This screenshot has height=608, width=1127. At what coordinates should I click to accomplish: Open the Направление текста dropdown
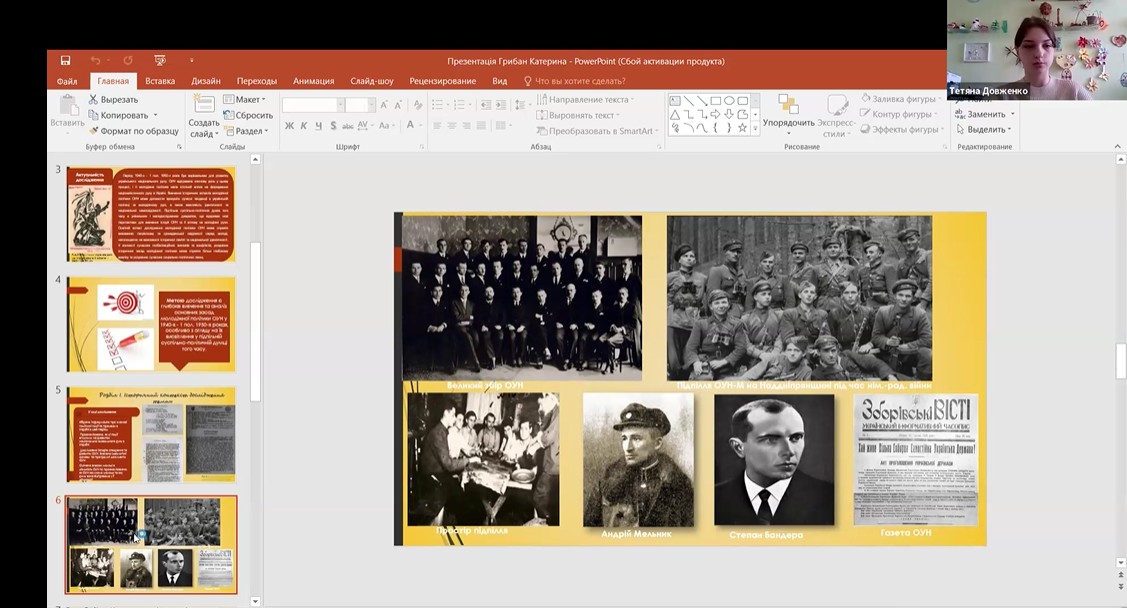(x=586, y=99)
